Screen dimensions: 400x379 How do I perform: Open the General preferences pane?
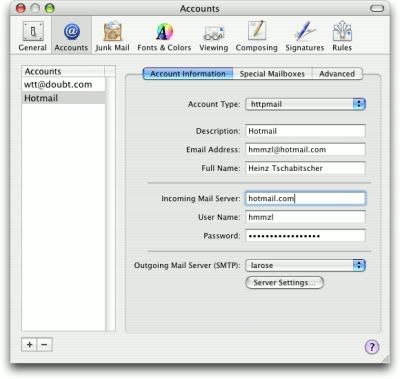coord(33,36)
